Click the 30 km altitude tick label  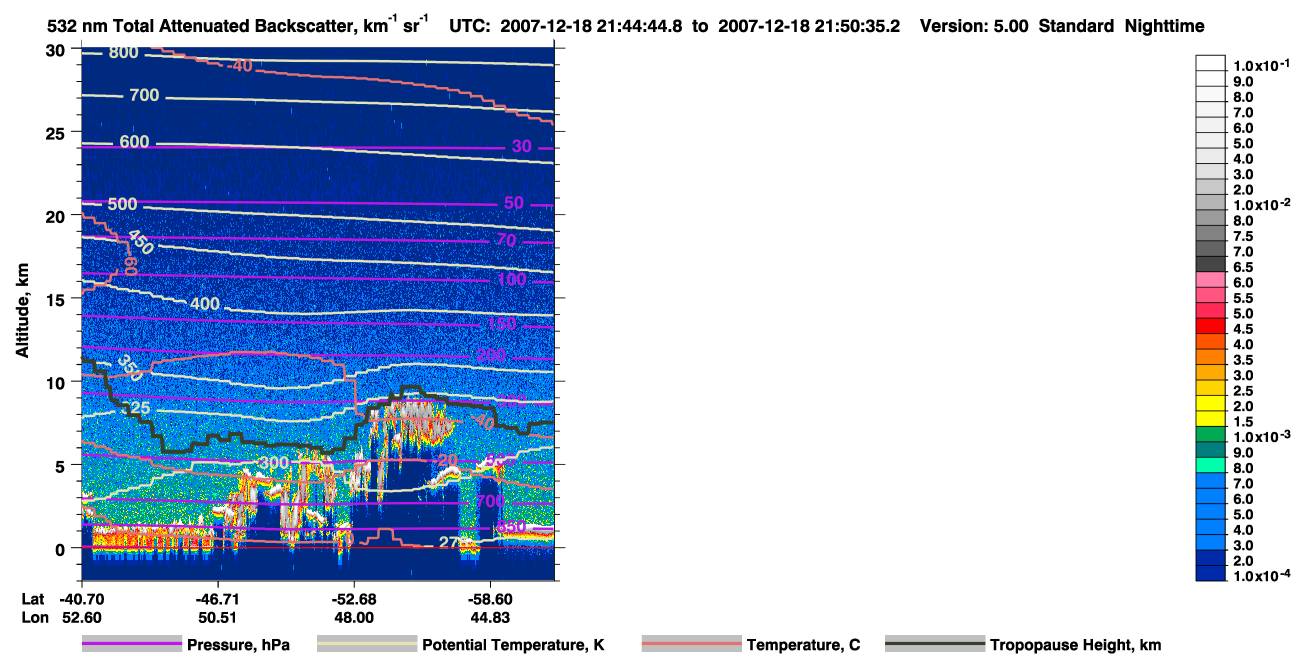click(56, 49)
